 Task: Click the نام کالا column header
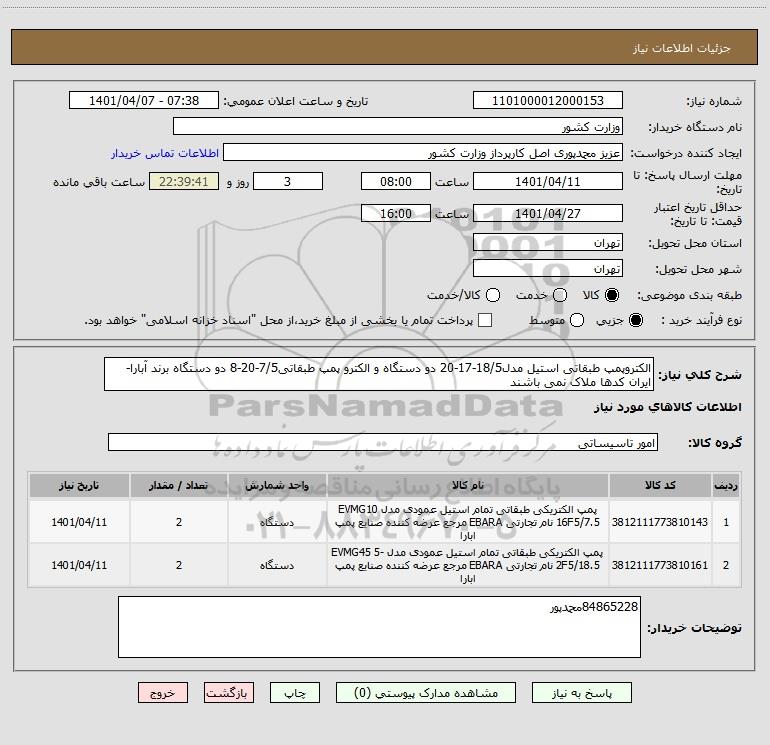pyautogui.click(x=468, y=486)
